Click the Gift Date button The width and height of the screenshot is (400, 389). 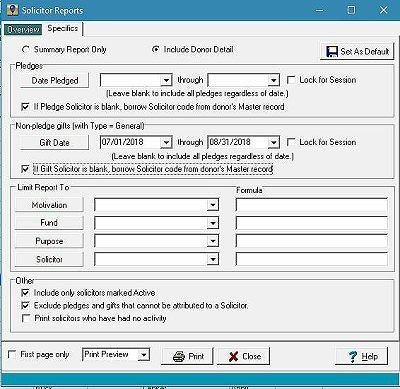(x=55, y=142)
